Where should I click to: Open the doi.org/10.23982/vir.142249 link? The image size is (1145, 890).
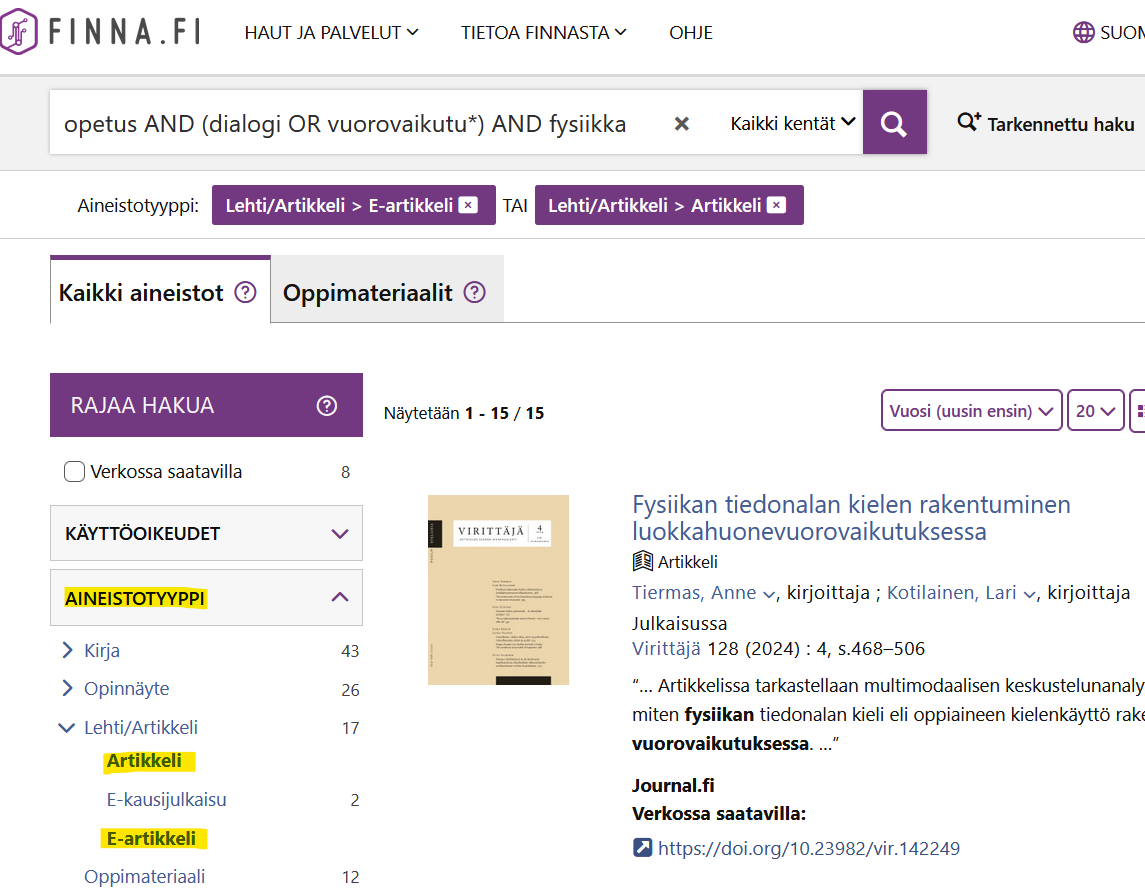(x=808, y=849)
